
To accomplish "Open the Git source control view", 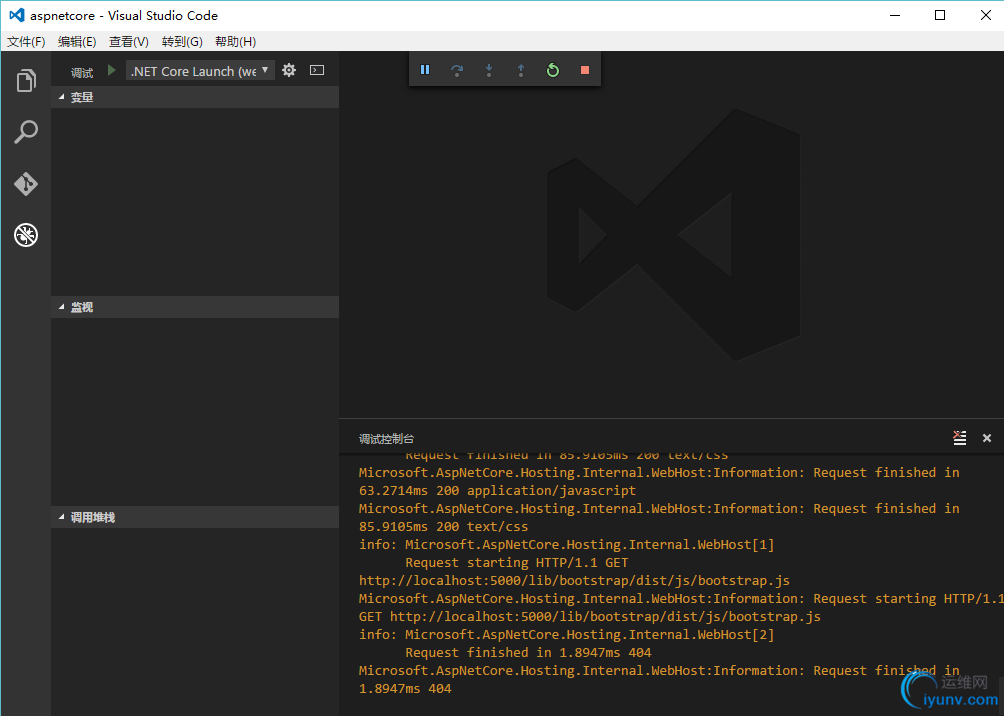I will pyautogui.click(x=26, y=184).
